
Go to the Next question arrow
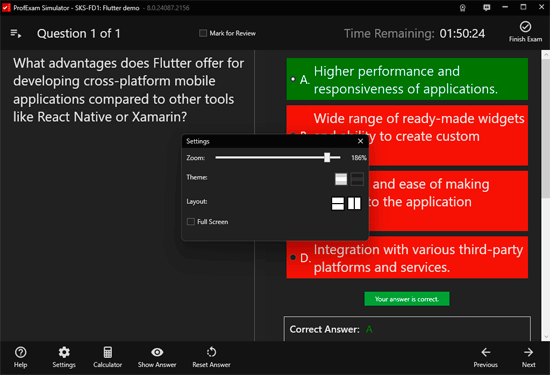pos(529,352)
